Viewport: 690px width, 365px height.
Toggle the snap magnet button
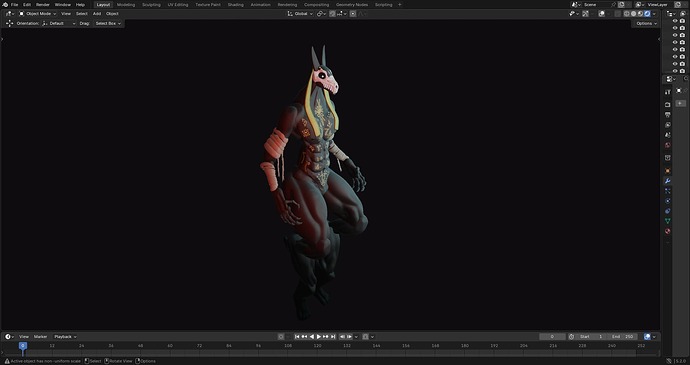(332, 14)
